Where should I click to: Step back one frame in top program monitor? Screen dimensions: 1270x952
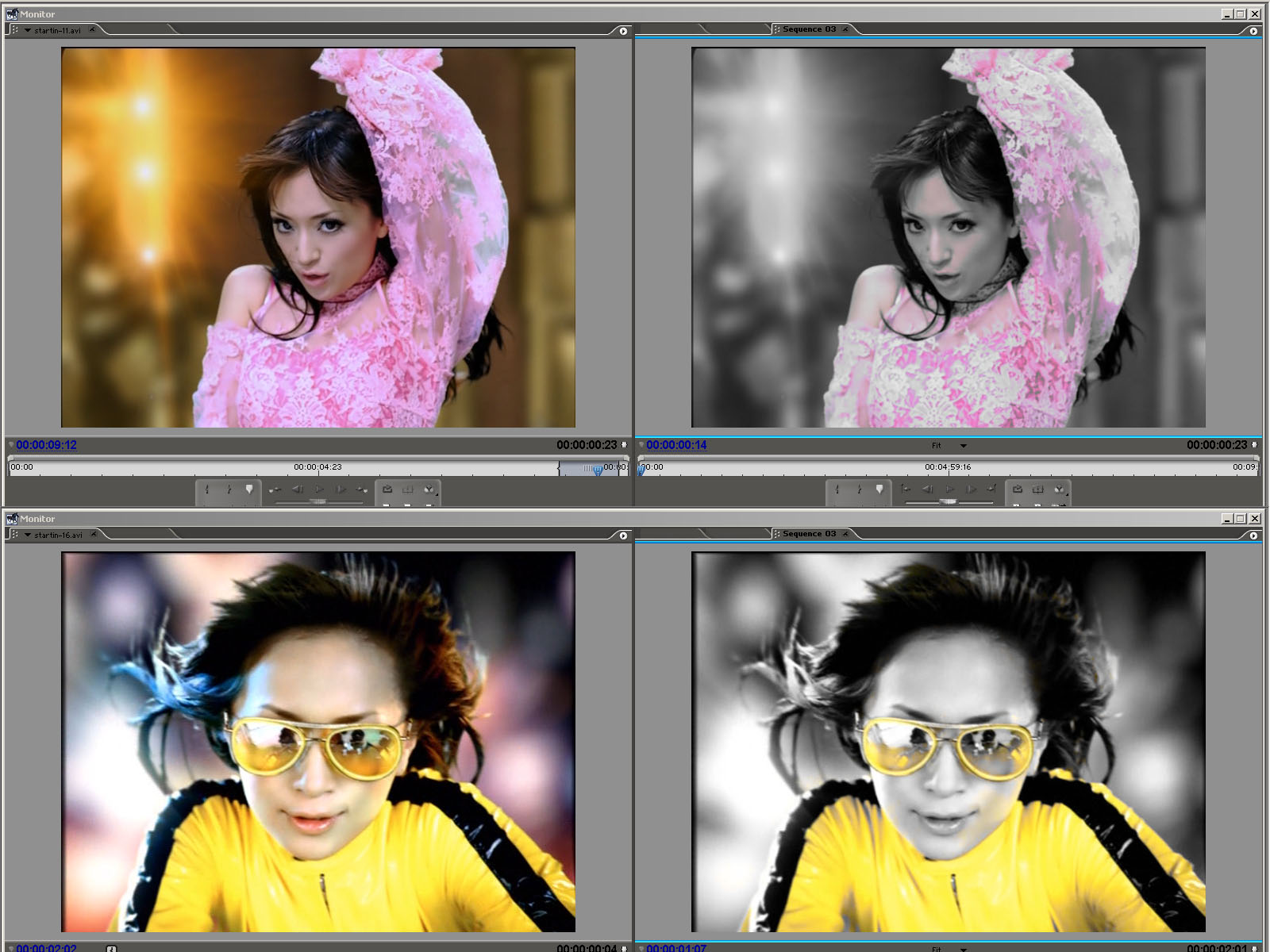[928, 489]
